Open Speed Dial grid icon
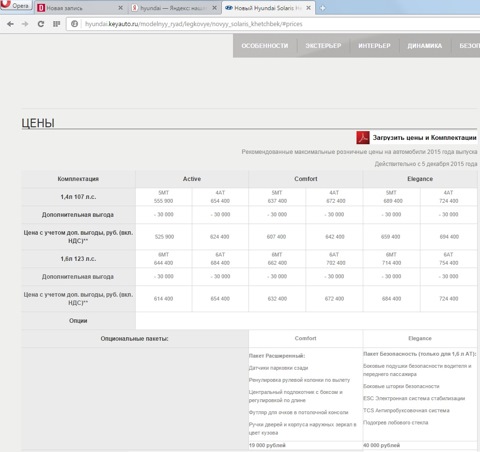The height and width of the screenshot is (452, 480). click(56, 24)
